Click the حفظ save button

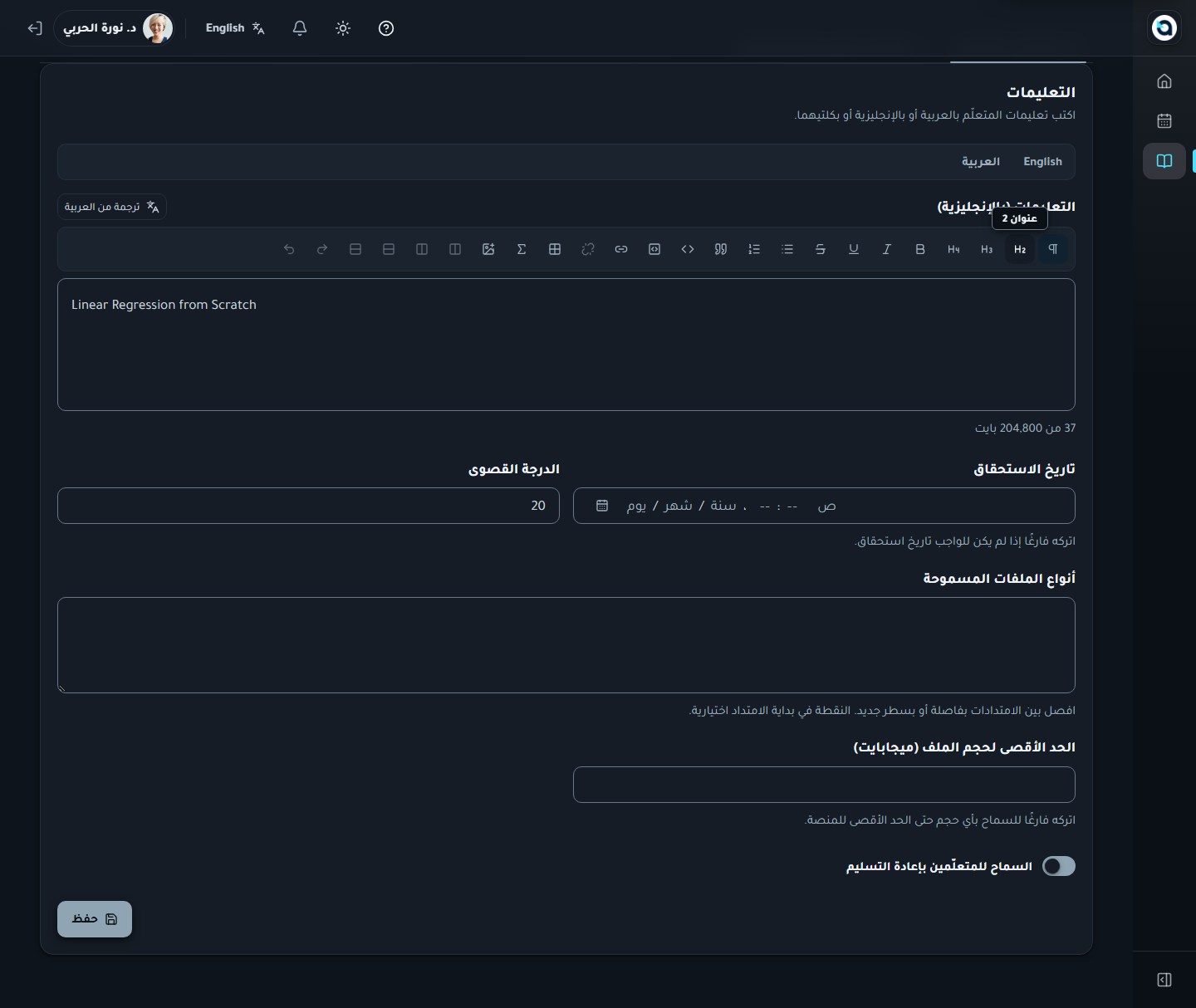point(95,919)
